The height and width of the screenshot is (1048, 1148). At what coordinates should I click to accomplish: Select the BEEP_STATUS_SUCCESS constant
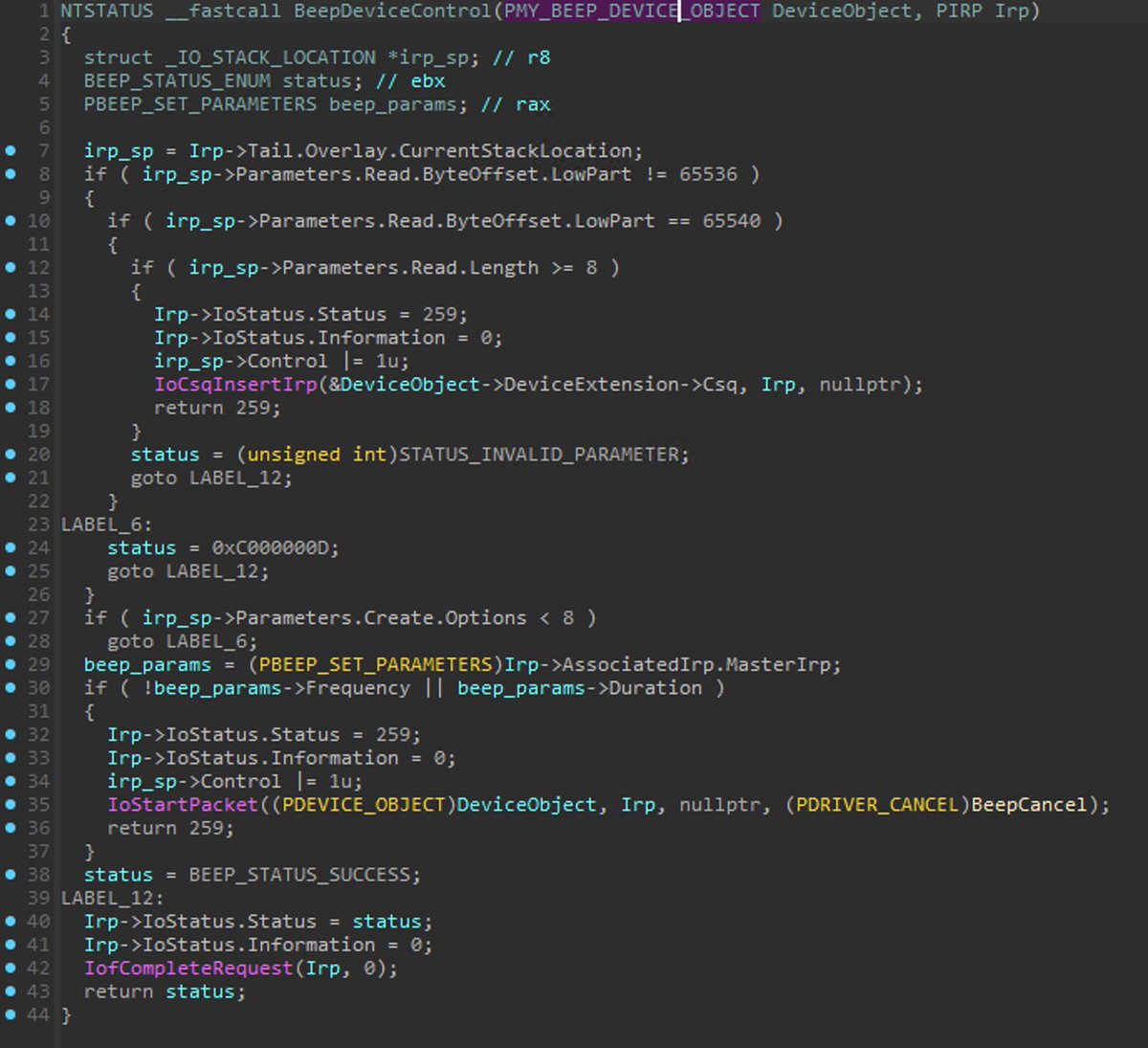[299, 874]
